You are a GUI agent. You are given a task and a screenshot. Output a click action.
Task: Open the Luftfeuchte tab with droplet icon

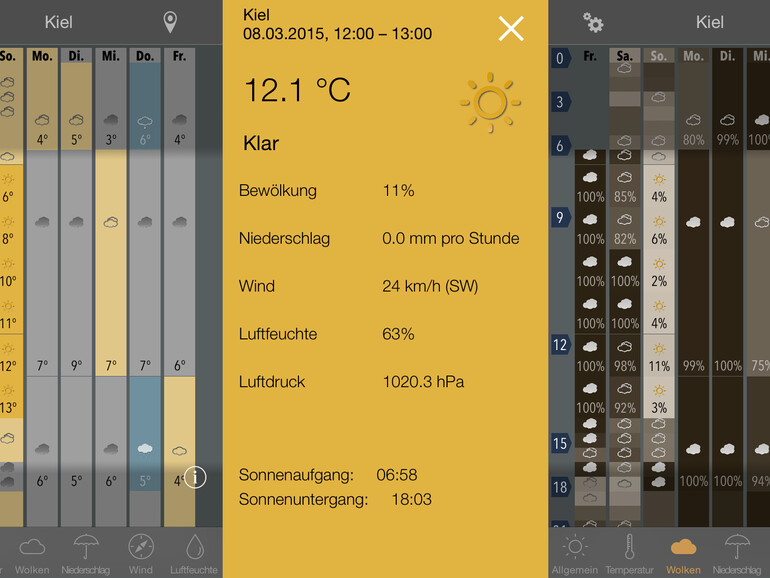click(x=194, y=555)
